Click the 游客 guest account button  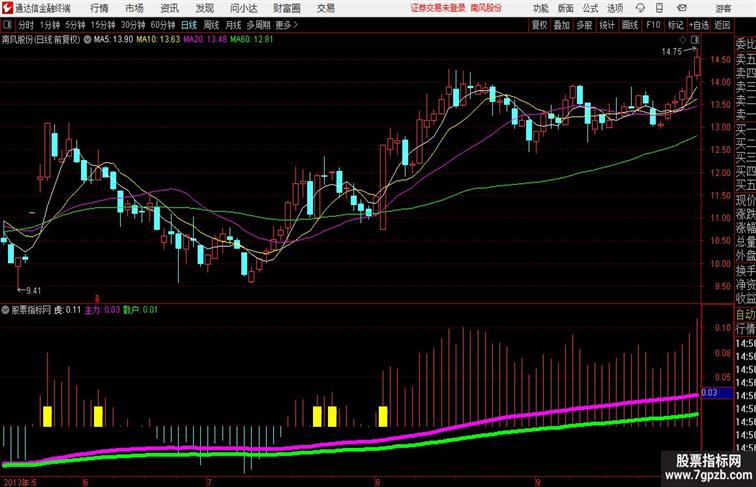pyautogui.click(x=723, y=8)
